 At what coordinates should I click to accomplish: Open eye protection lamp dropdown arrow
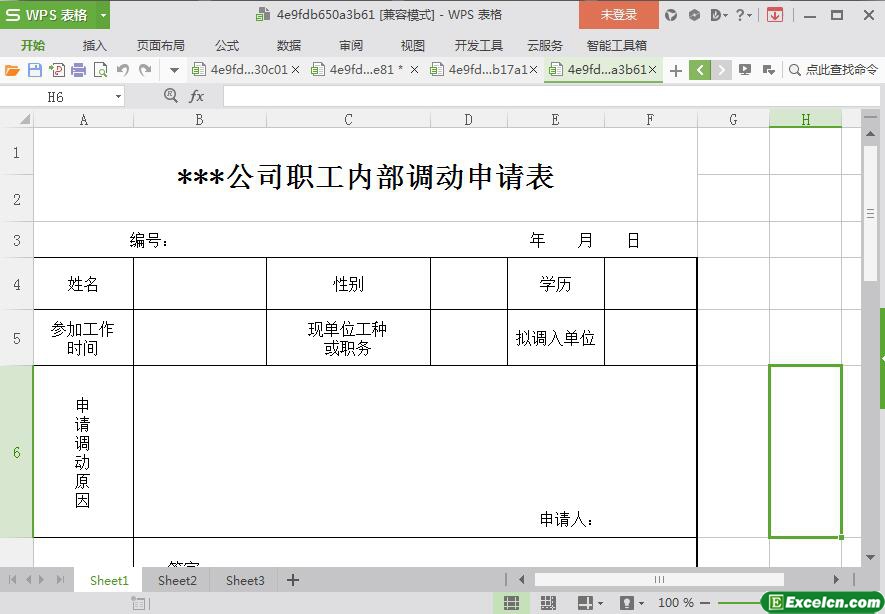point(641,603)
